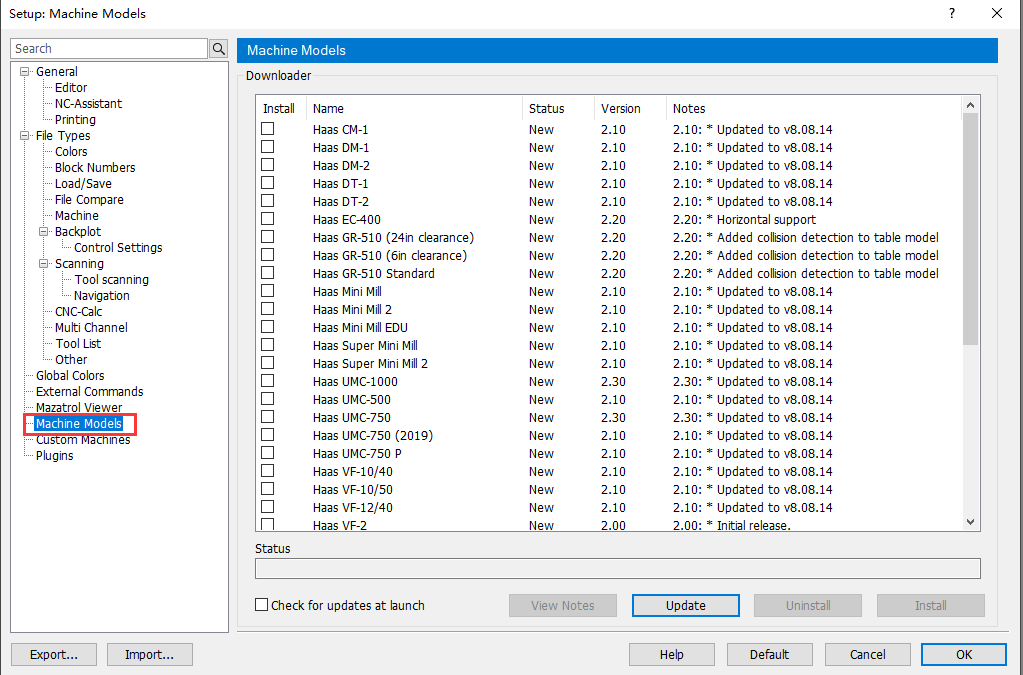Check install box for Haas GR-510 Standard
1023x675 pixels.
[x=267, y=273]
